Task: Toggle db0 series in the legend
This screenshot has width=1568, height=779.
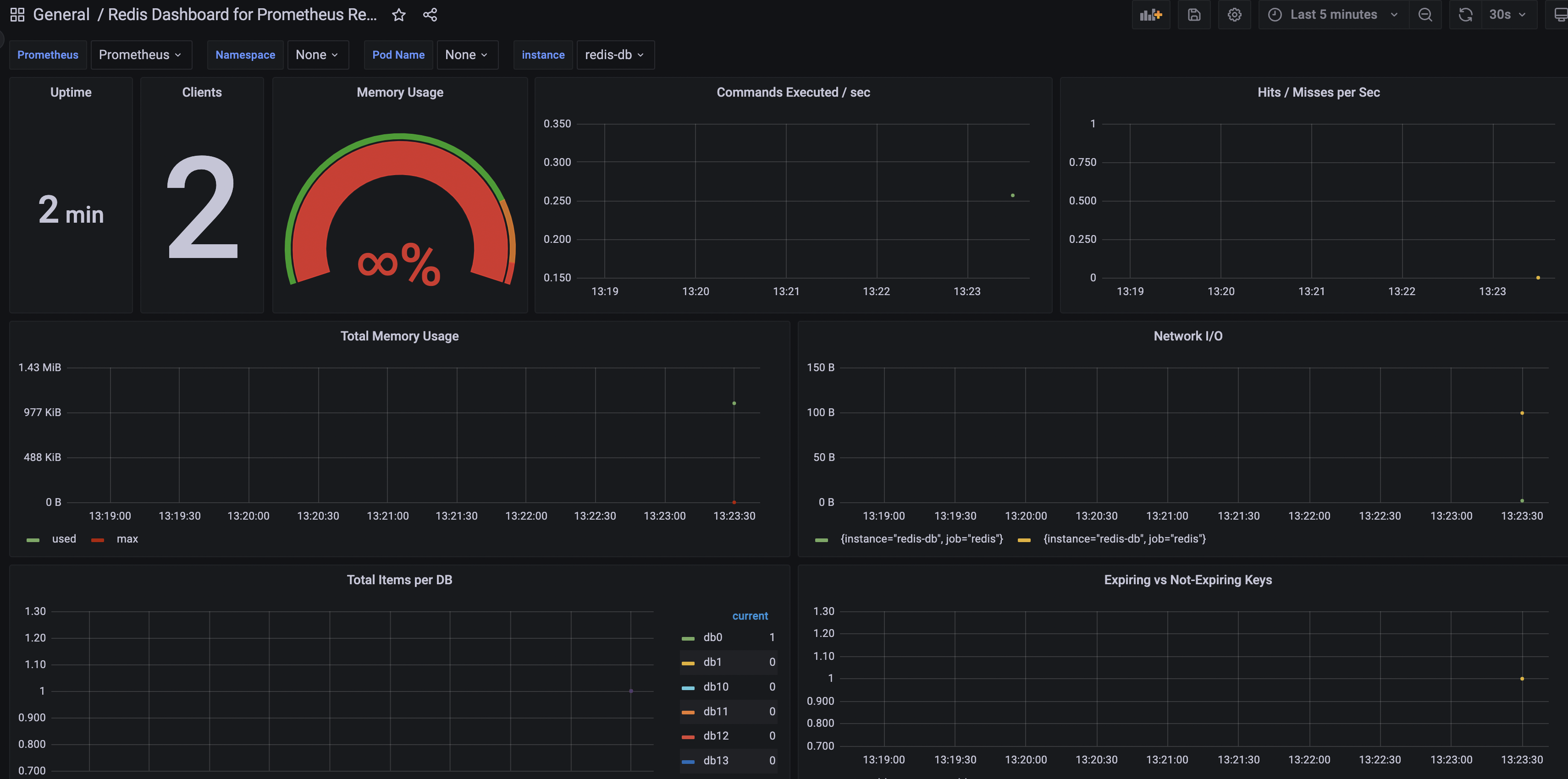Action: pyautogui.click(x=712, y=637)
